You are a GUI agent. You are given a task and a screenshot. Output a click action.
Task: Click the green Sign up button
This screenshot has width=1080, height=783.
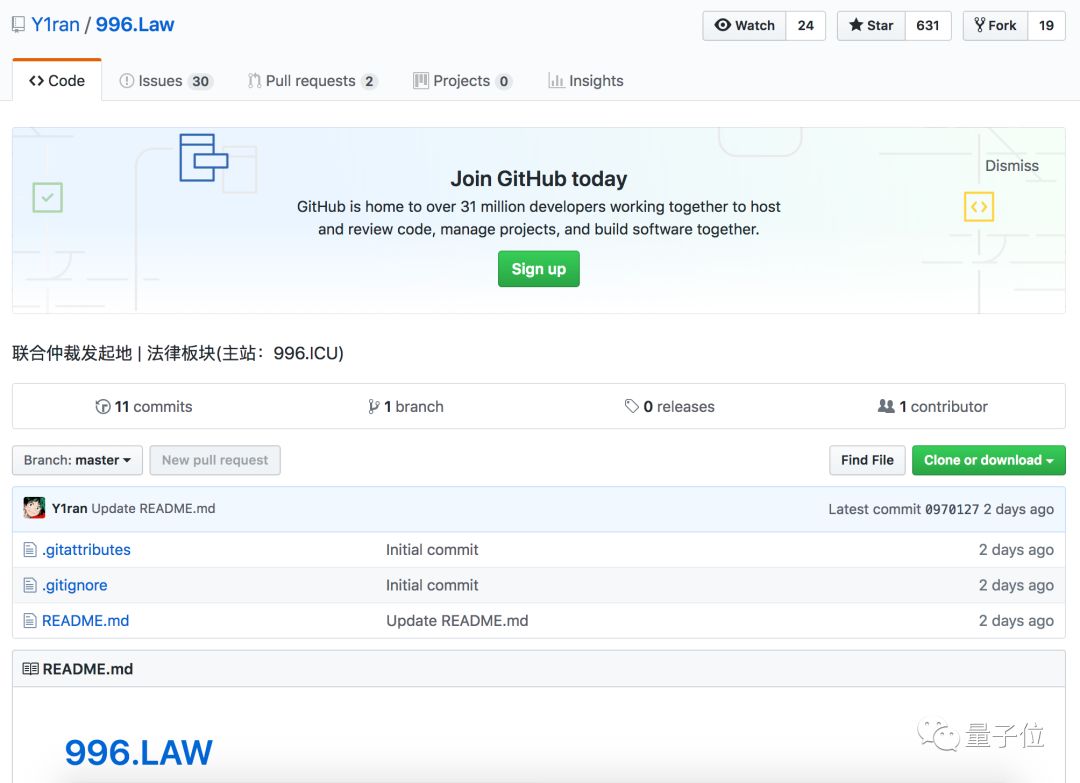pos(539,269)
